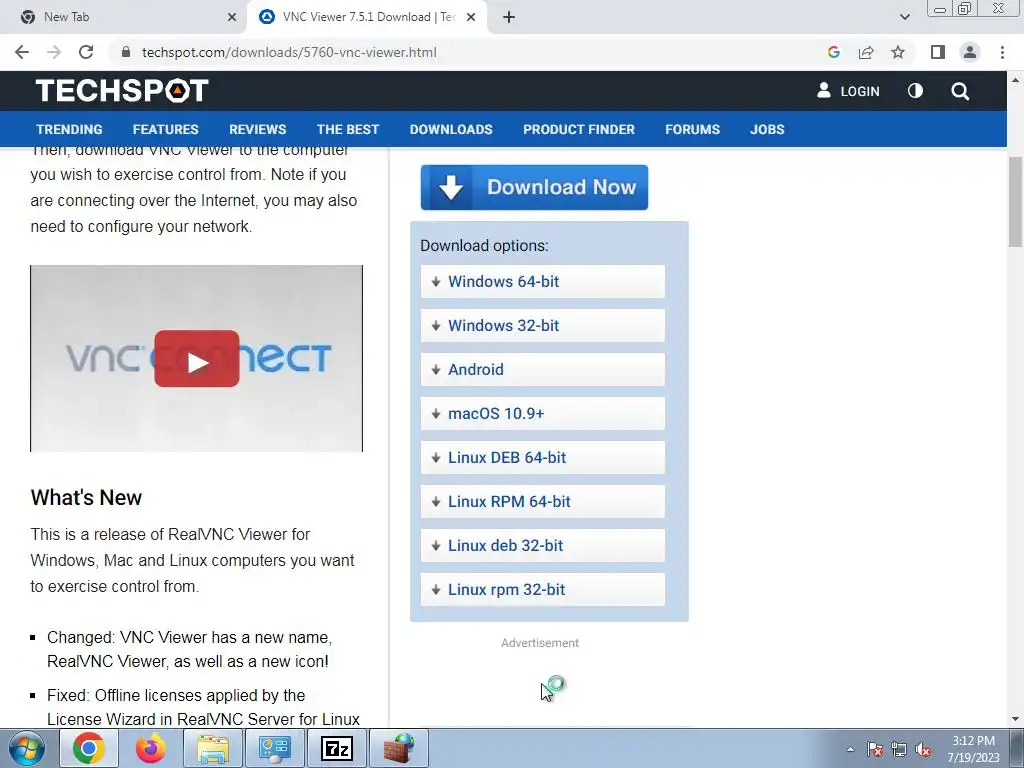The image size is (1024, 768).
Task: Open the JOBS menu
Action: [767, 129]
